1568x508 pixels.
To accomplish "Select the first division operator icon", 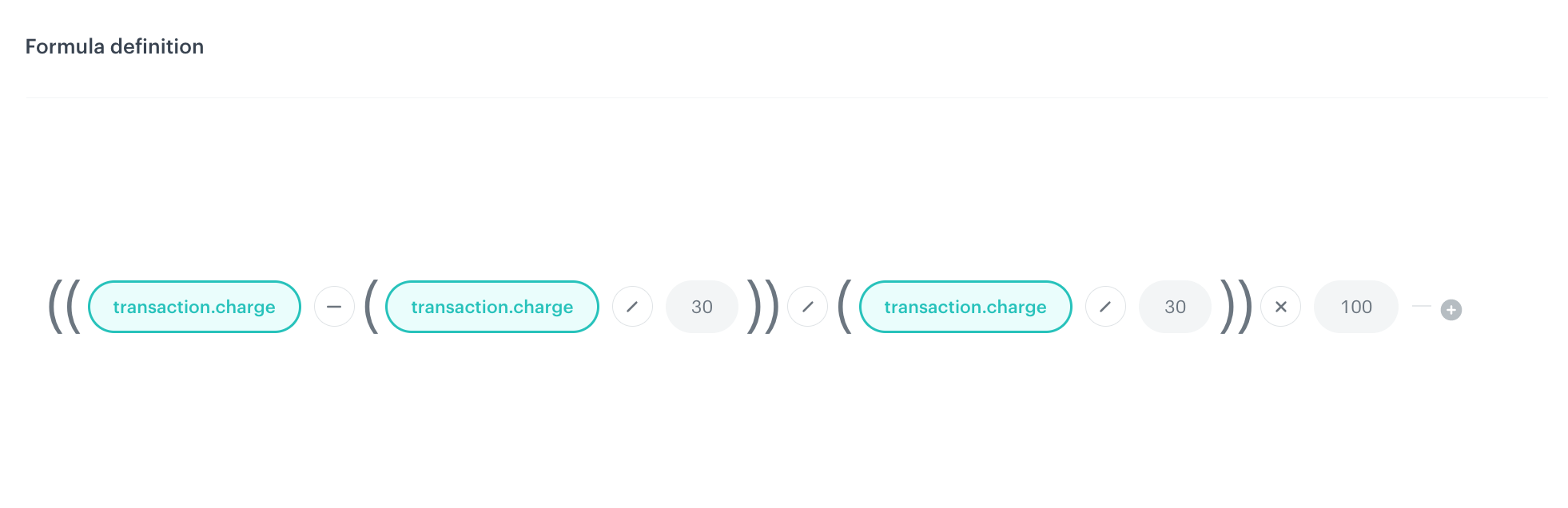I will (x=632, y=306).
